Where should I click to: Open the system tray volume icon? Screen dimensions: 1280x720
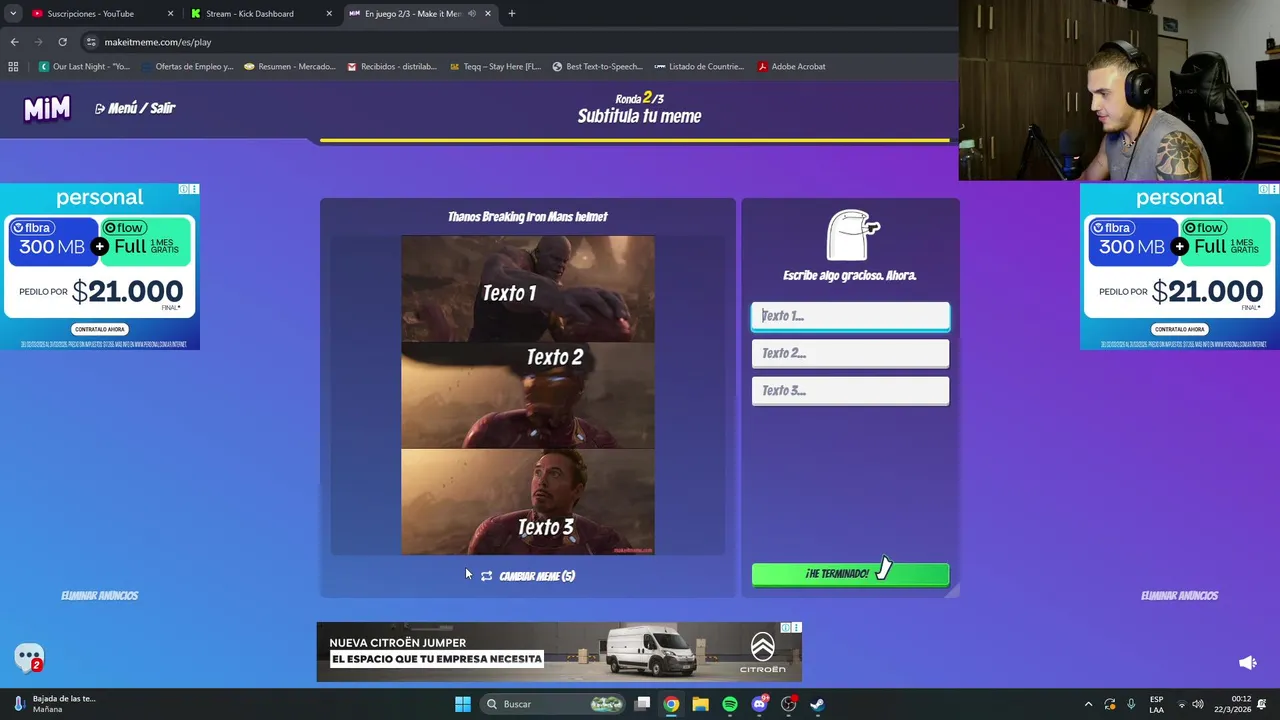(1198, 704)
